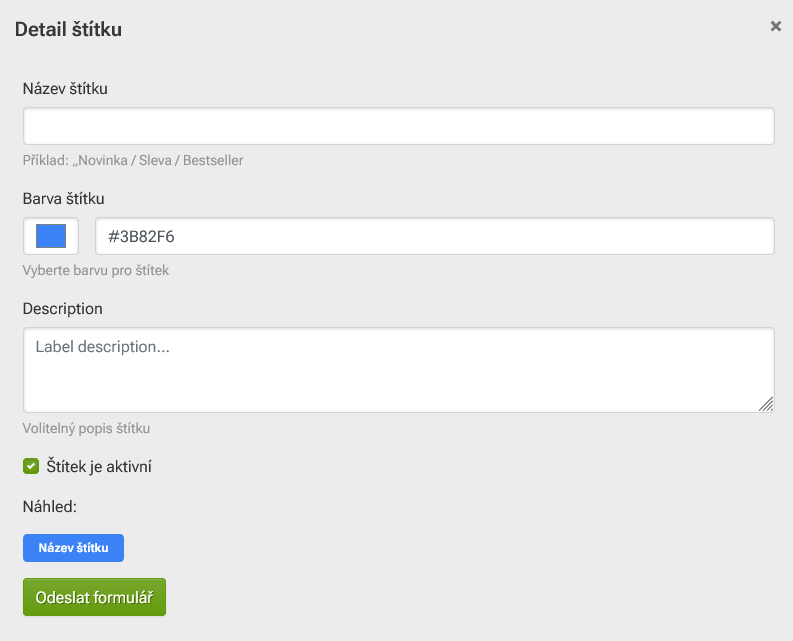793x641 pixels.
Task: Click the 'Štítek je aktivní' label text
Action: (x=98, y=466)
